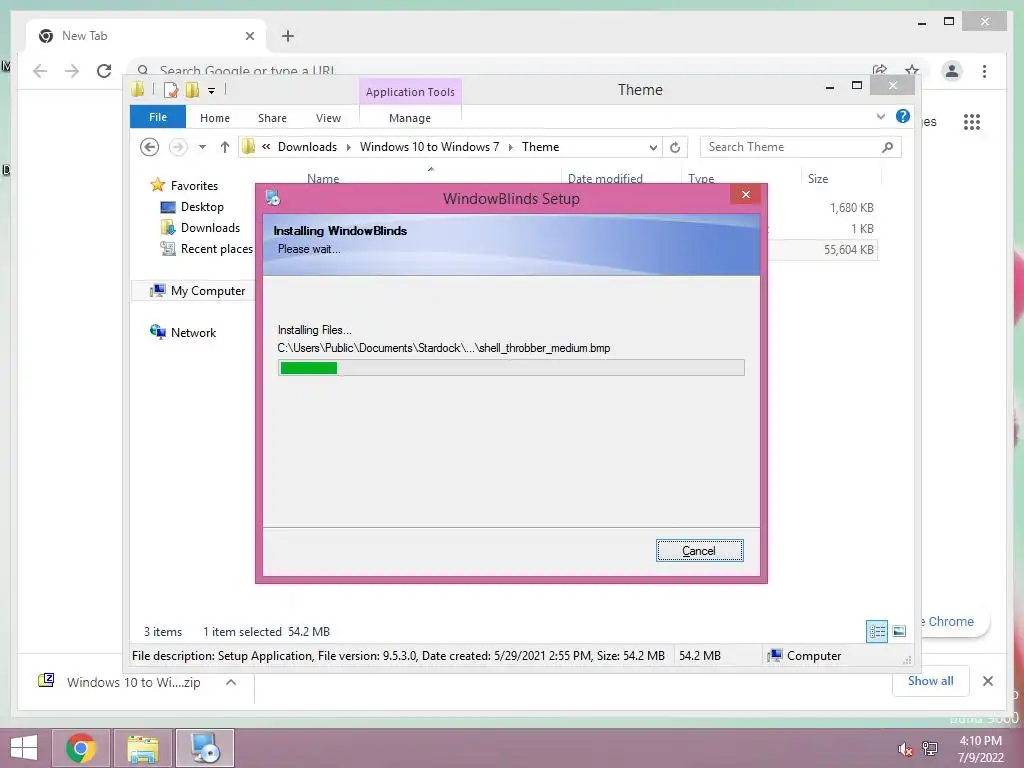Go up one folder level
1024x768 pixels.
coord(225,147)
